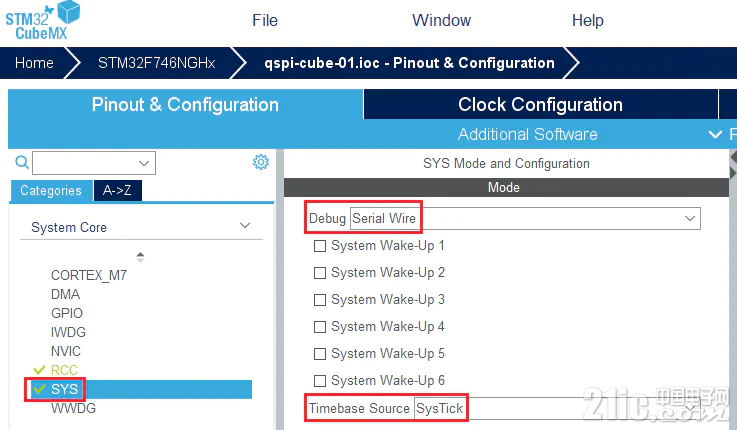Select GPIO in System Core list
The width and height of the screenshot is (737, 430).
67,313
